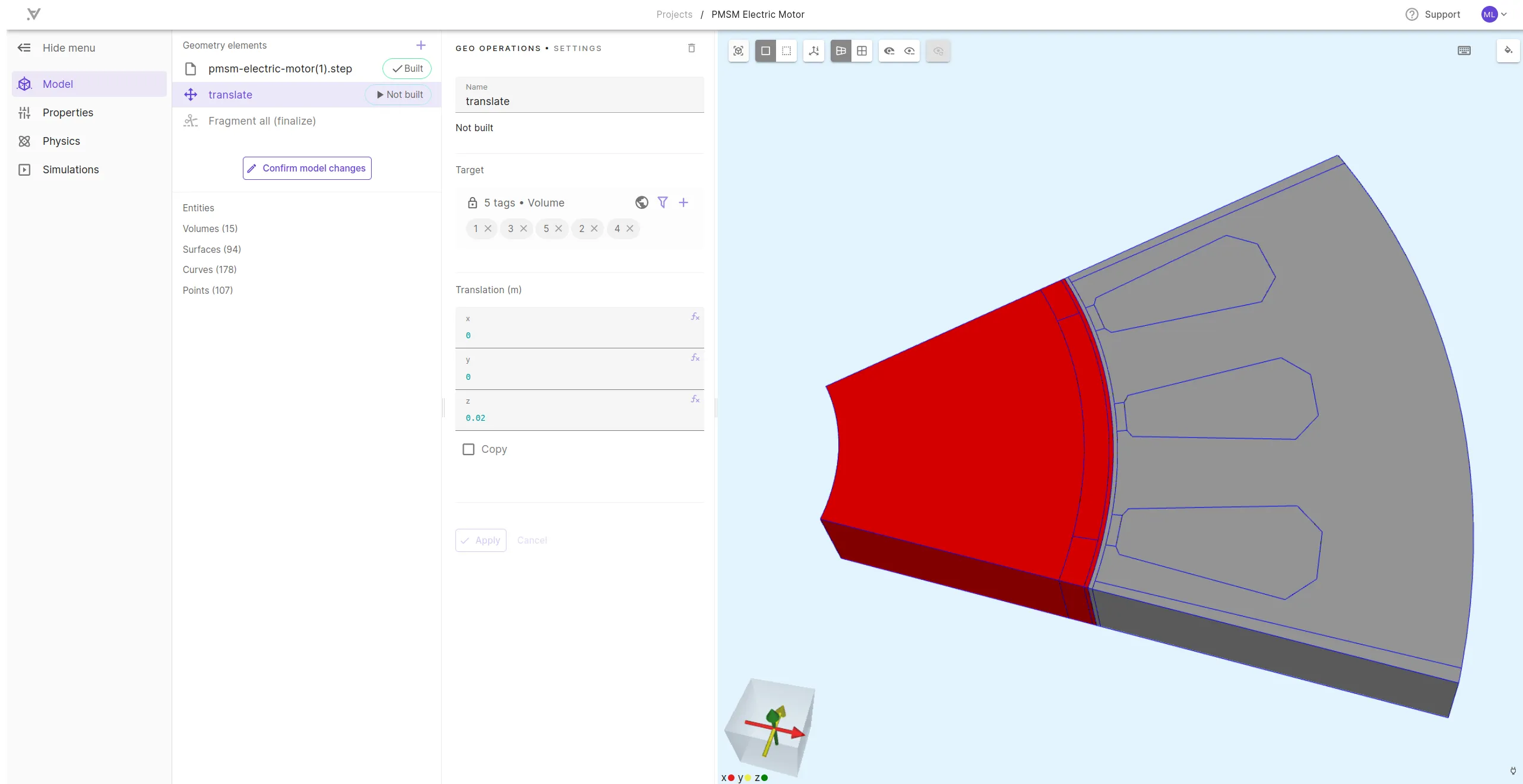This screenshot has width=1523, height=784.
Task: Open the Properties section
Action: [89, 113]
